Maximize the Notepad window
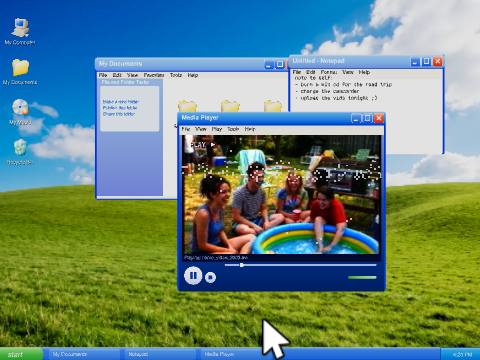The height and width of the screenshot is (360, 480). coord(426,62)
